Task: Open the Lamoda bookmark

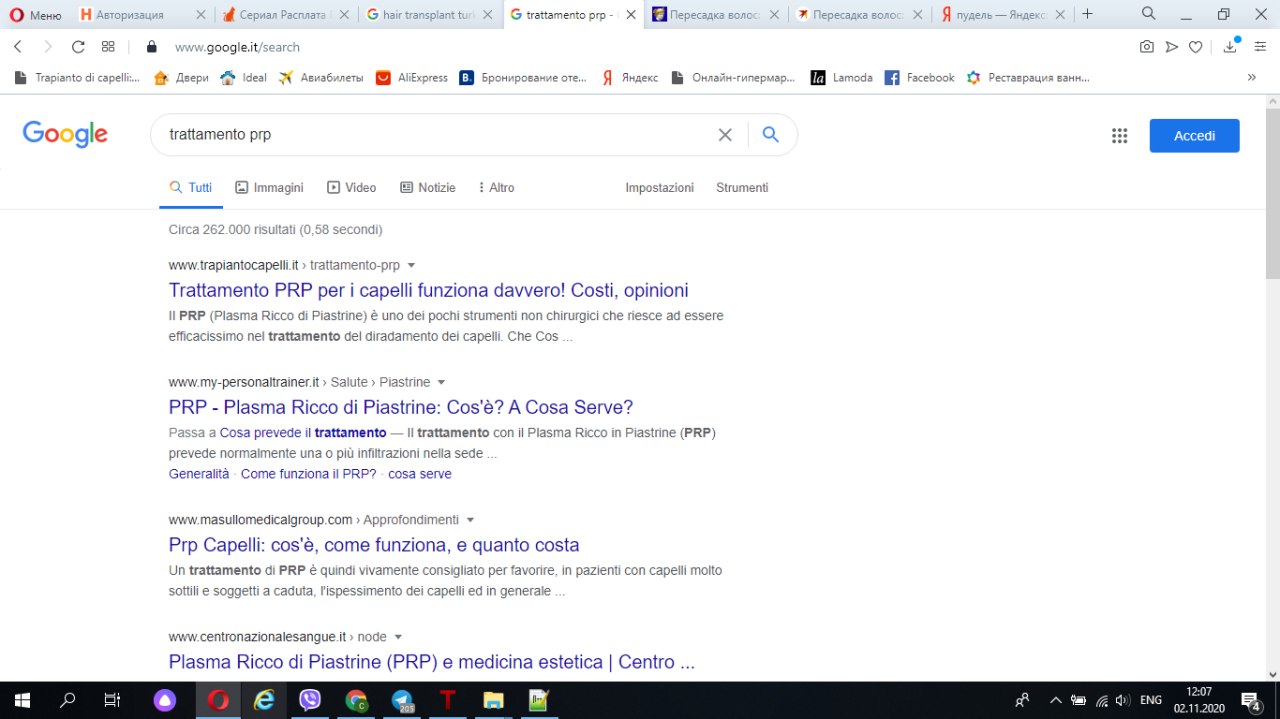Action: click(x=841, y=77)
